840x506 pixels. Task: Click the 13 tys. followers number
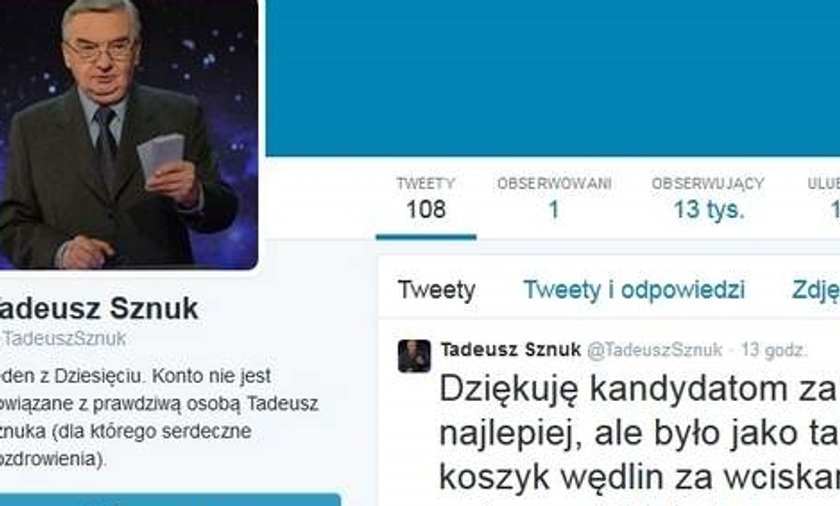point(709,209)
